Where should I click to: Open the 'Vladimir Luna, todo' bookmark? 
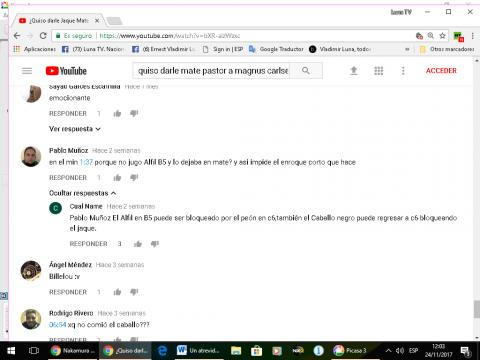(x=340, y=49)
